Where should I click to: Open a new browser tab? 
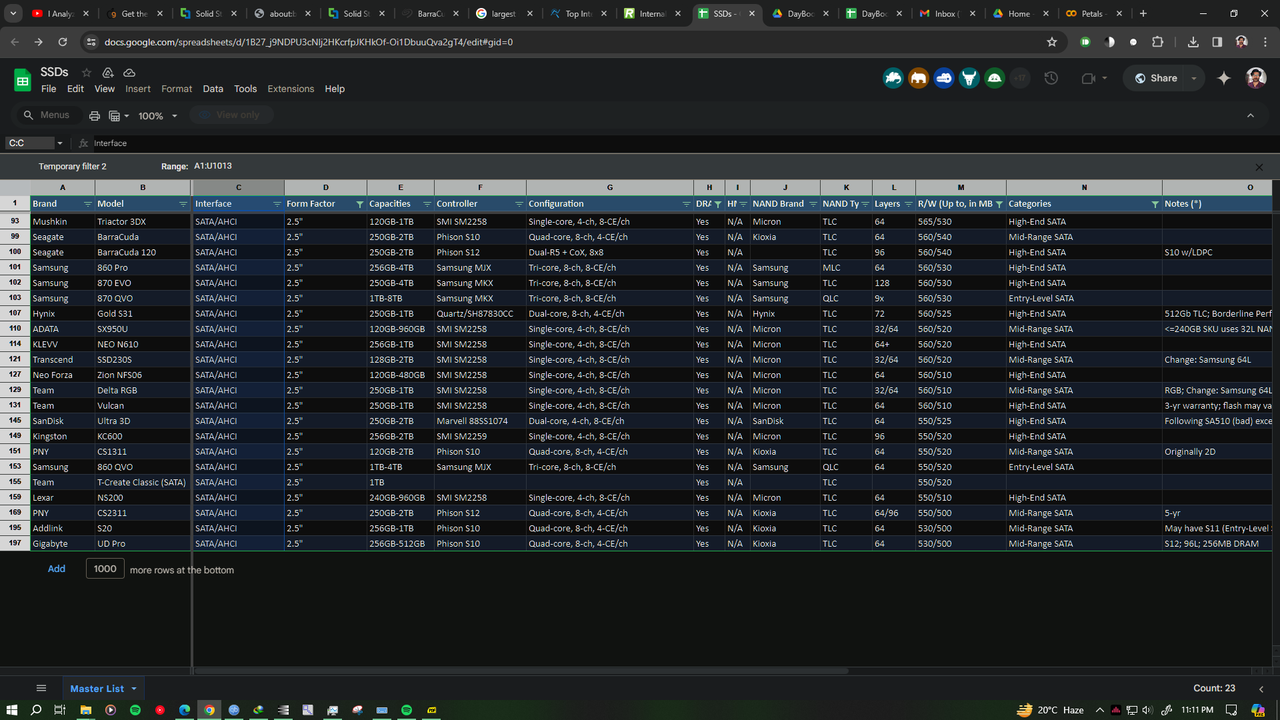(x=1143, y=14)
